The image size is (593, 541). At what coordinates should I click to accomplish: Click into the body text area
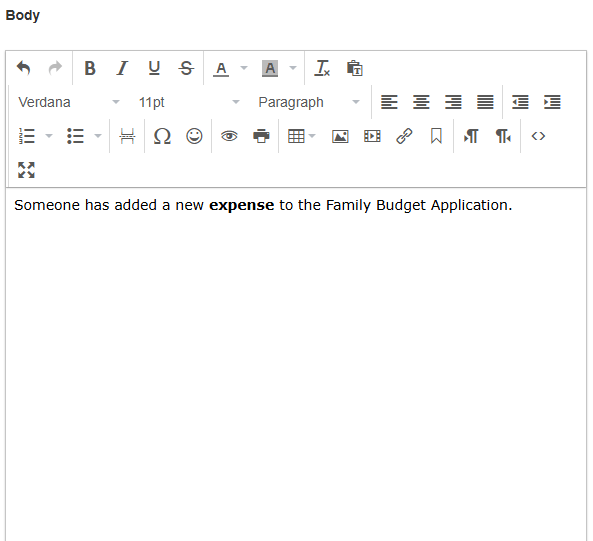pos(296,363)
